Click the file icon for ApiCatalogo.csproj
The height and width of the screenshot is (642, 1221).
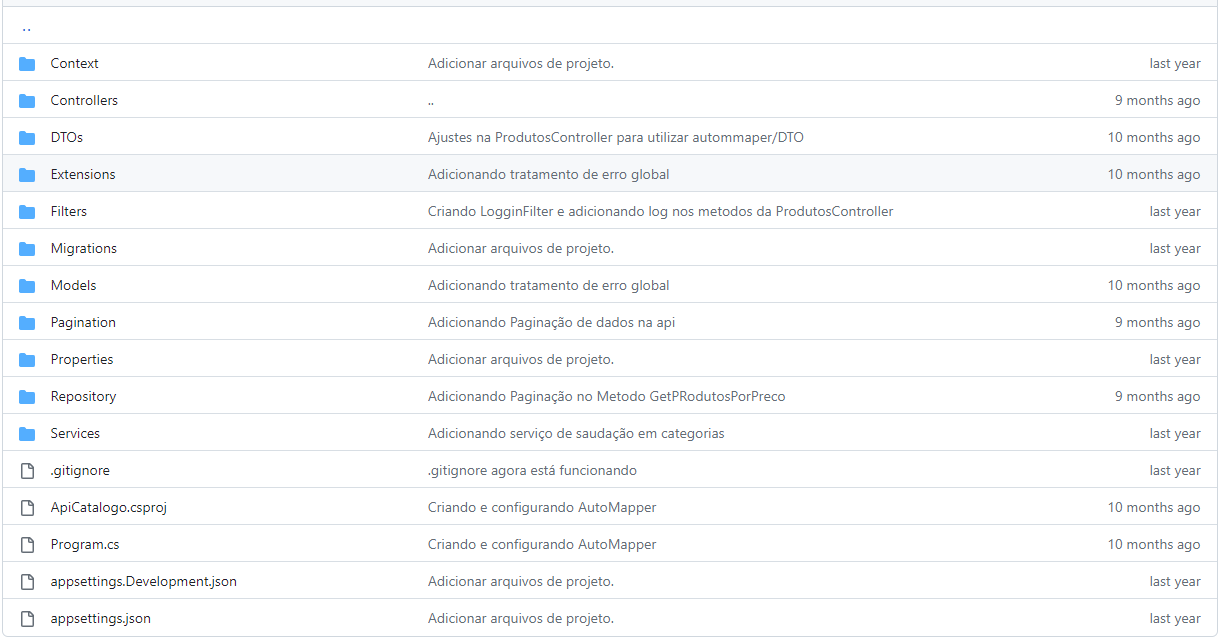[x=26, y=507]
